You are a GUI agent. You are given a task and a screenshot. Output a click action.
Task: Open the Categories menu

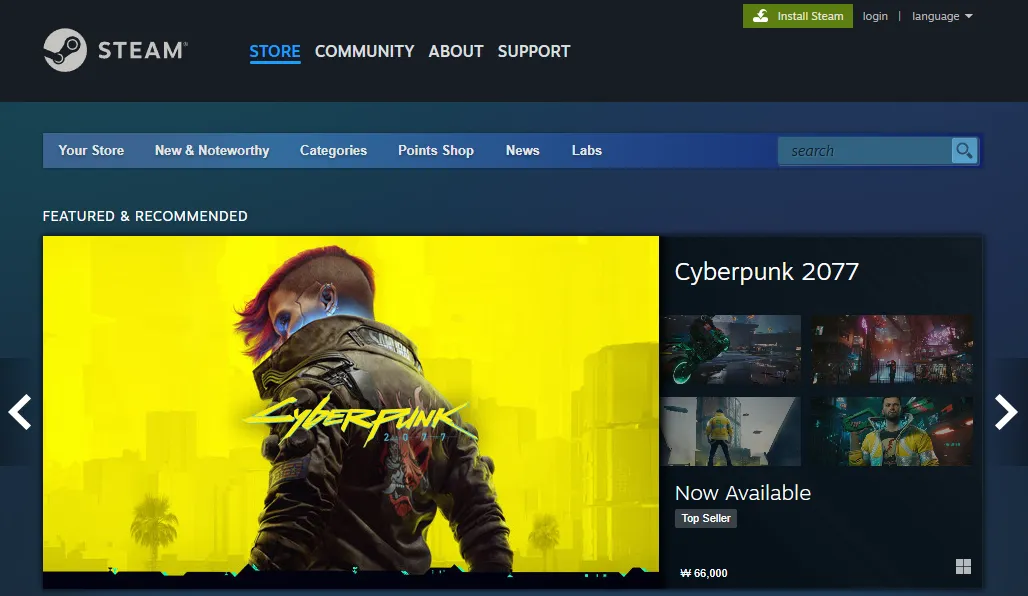[333, 150]
